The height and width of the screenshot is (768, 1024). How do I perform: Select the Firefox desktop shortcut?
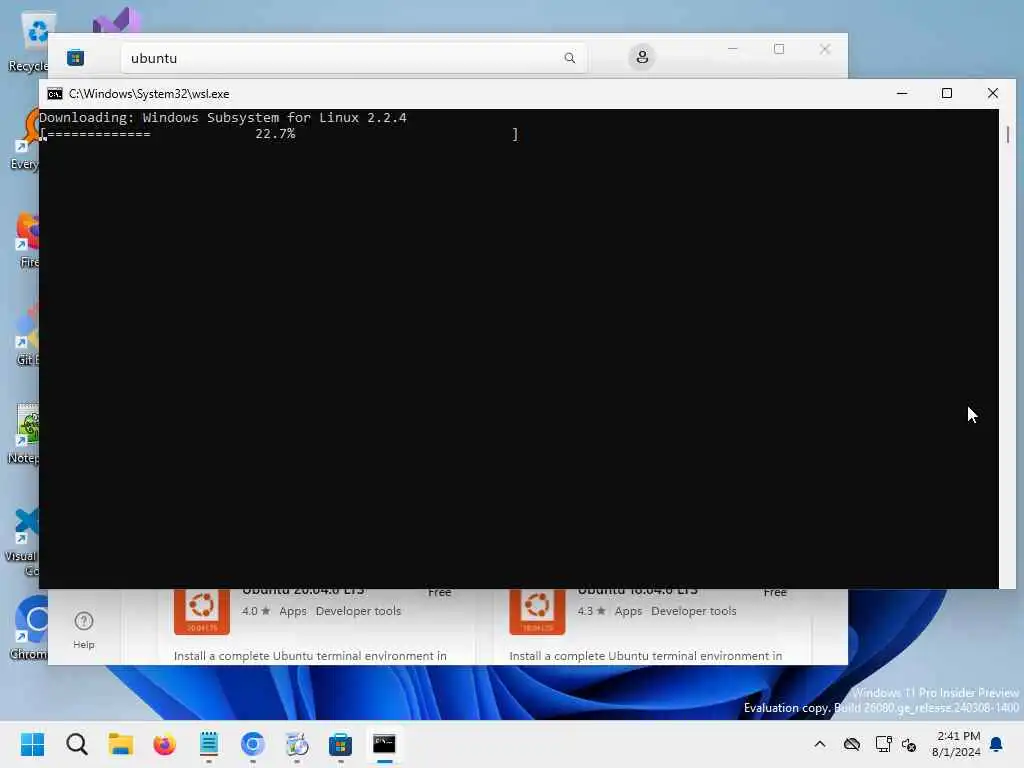[29, 240]
